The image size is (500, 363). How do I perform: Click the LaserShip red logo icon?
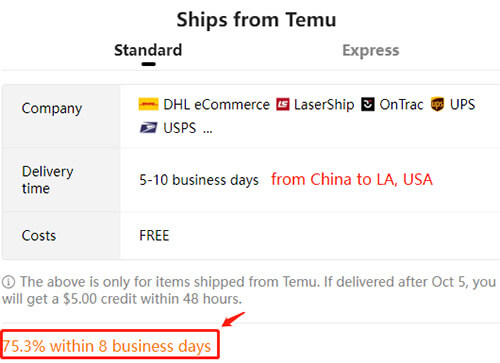pos(283,104)
